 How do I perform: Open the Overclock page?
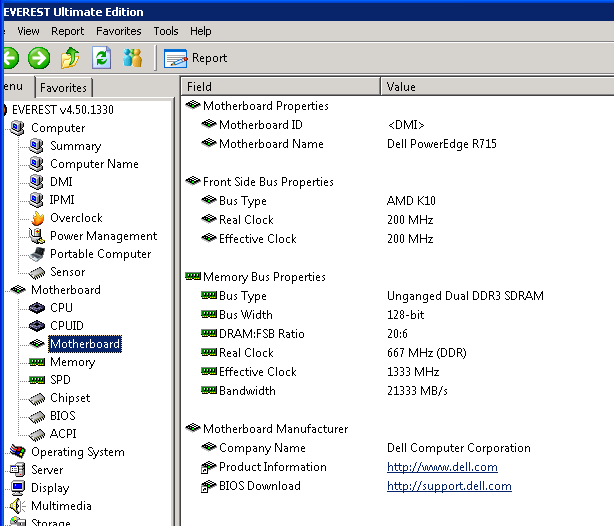[76, 218]
